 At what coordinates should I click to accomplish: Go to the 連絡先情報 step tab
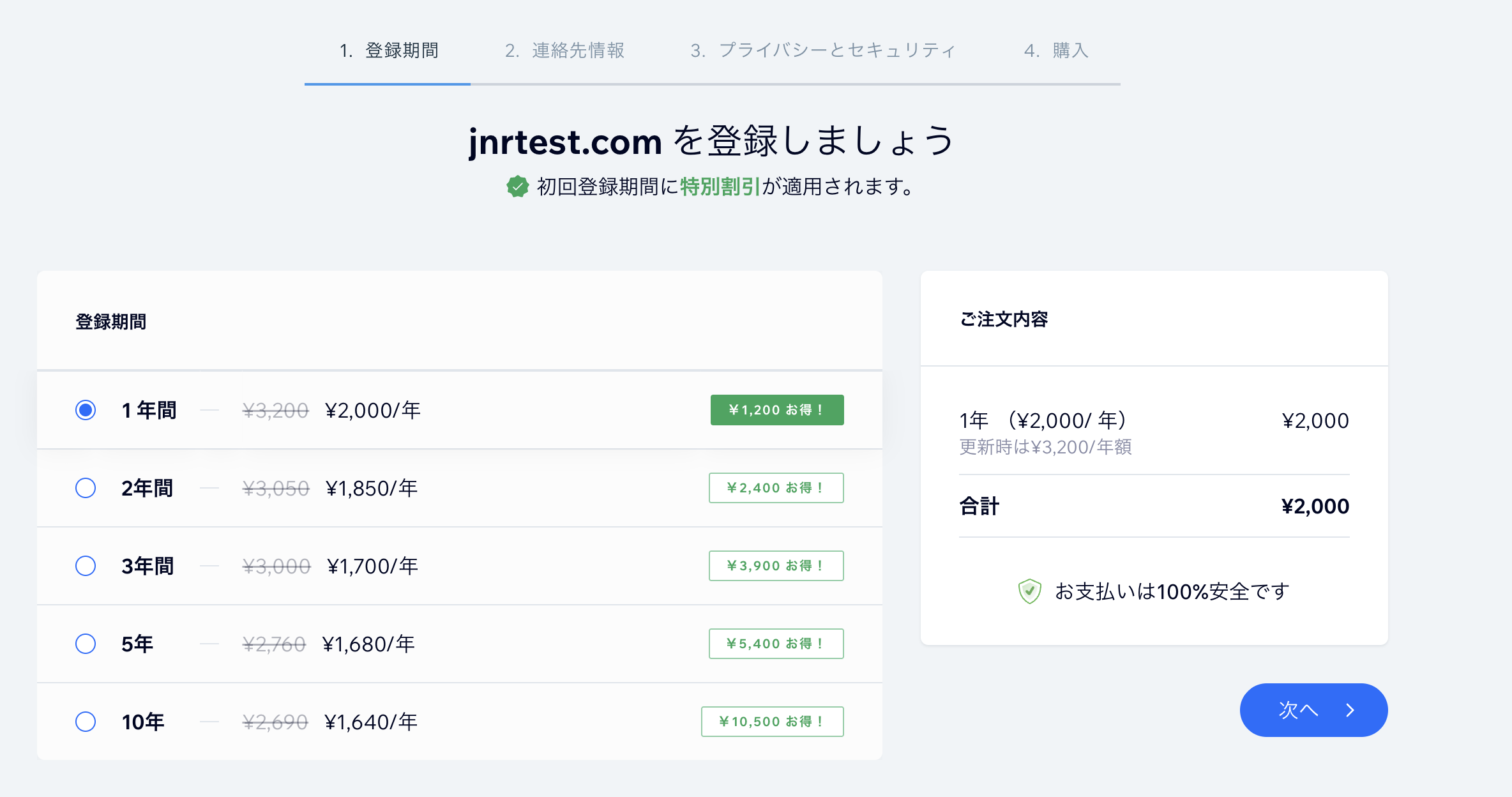pyautogui.click(x=564, y=50)
